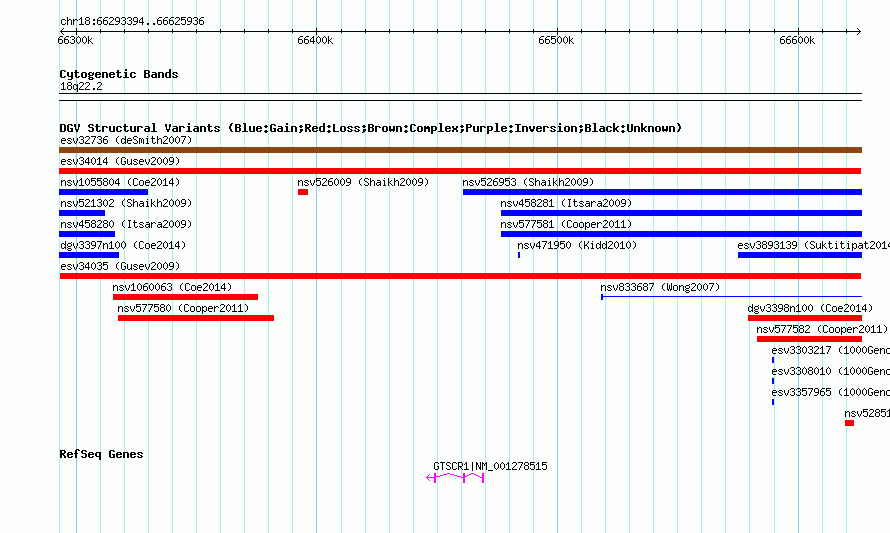Select the esv3893139 blue gain bar
This screenshot has width=890, height=533.
800,255
